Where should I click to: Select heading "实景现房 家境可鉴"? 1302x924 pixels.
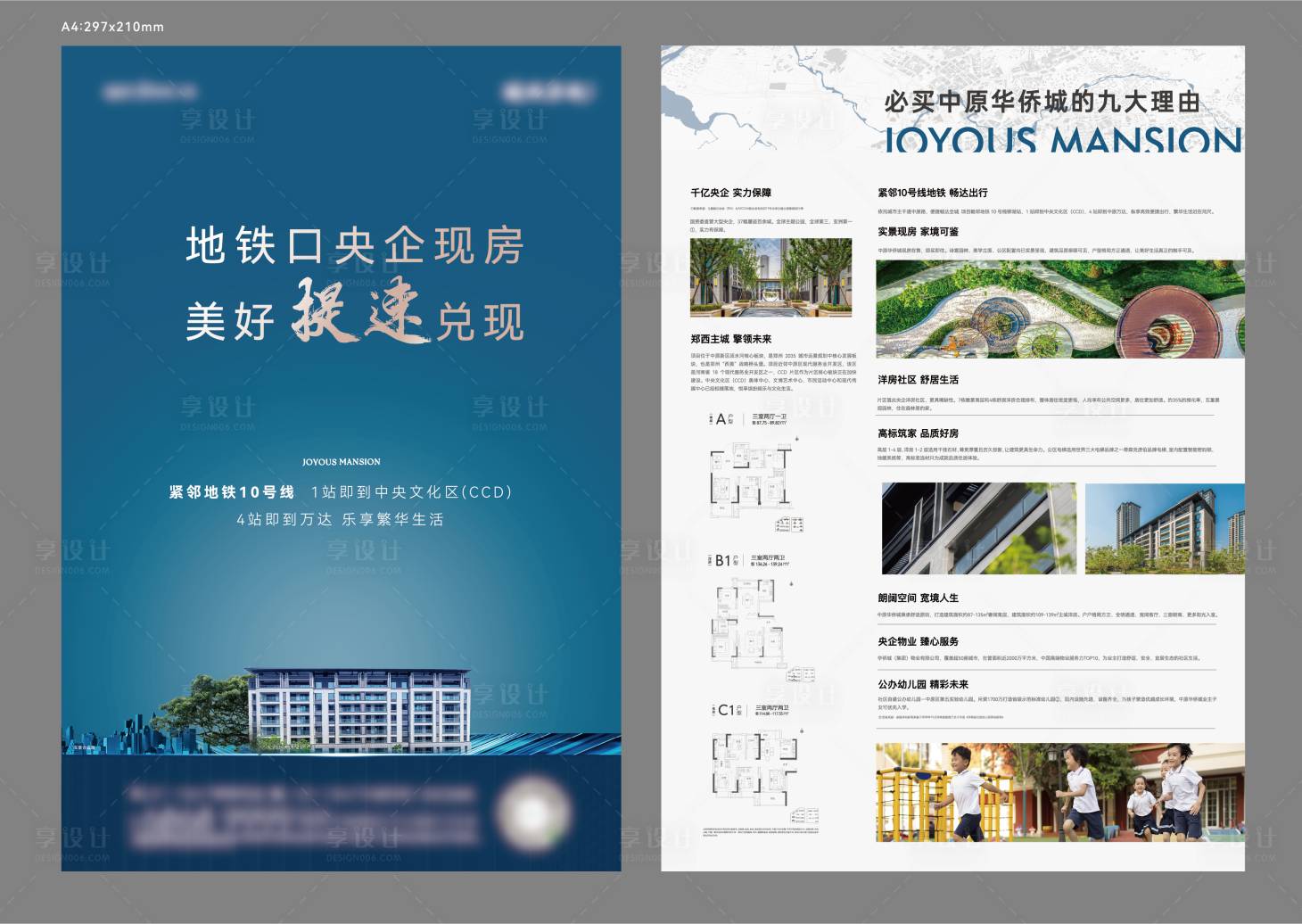click(918, 232)
